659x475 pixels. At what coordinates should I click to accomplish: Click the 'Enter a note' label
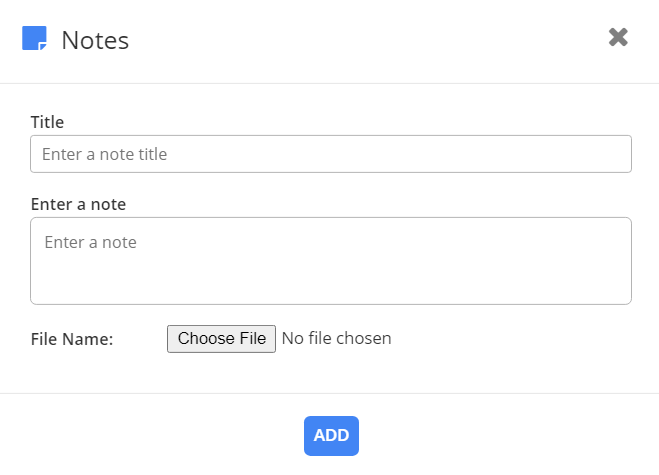pyautogui.click(x=78, y=204)
